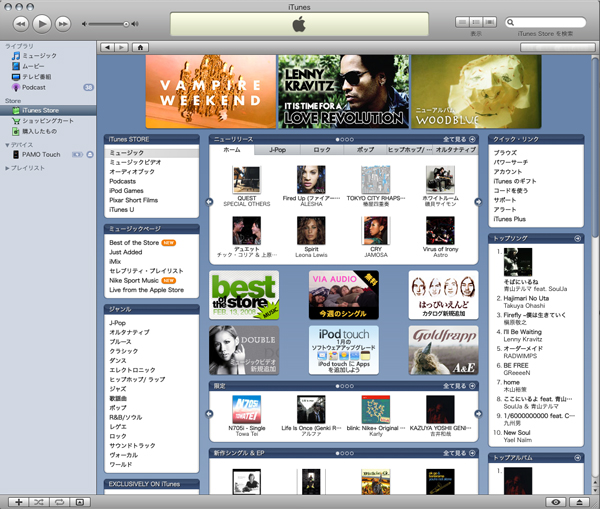Click eject disc button at bottom

tap(579, 502)
